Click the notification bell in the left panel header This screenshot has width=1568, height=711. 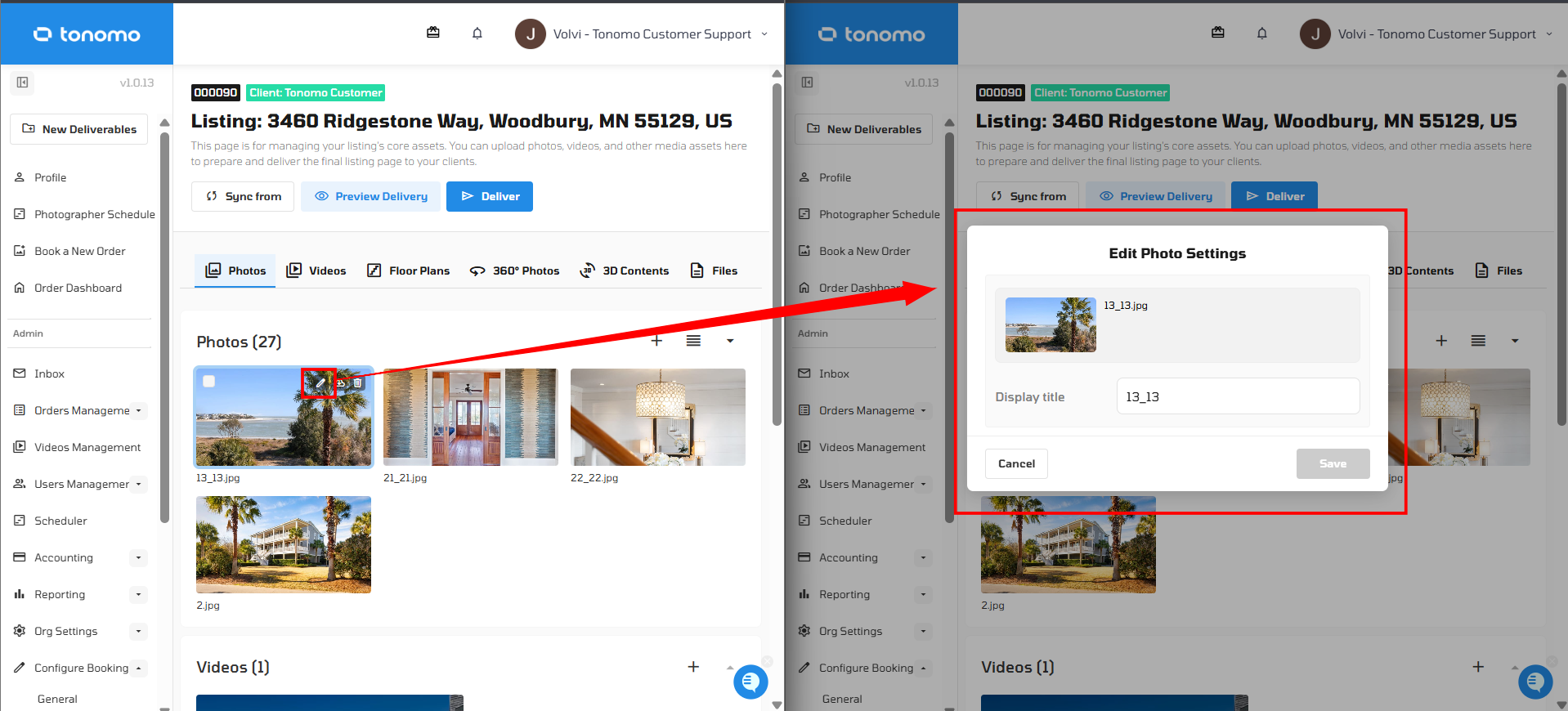pyautogui.click(x=477, y=34)
